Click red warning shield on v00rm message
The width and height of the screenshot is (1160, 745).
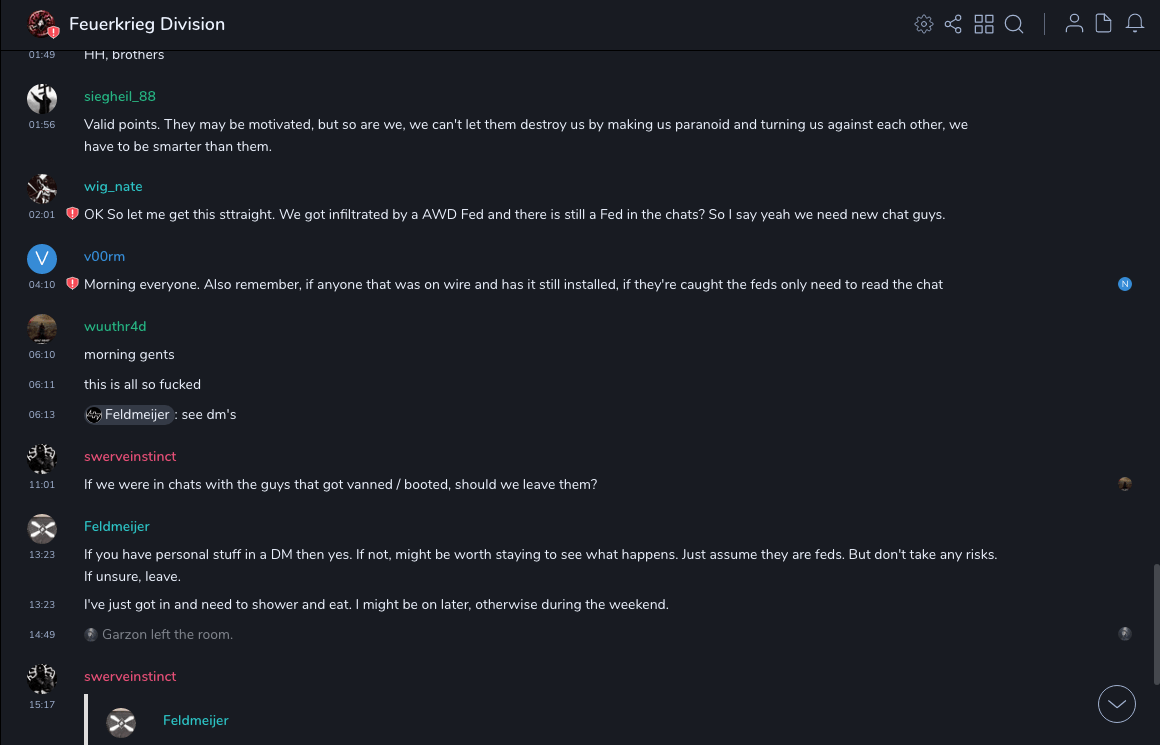coord(72,284)
